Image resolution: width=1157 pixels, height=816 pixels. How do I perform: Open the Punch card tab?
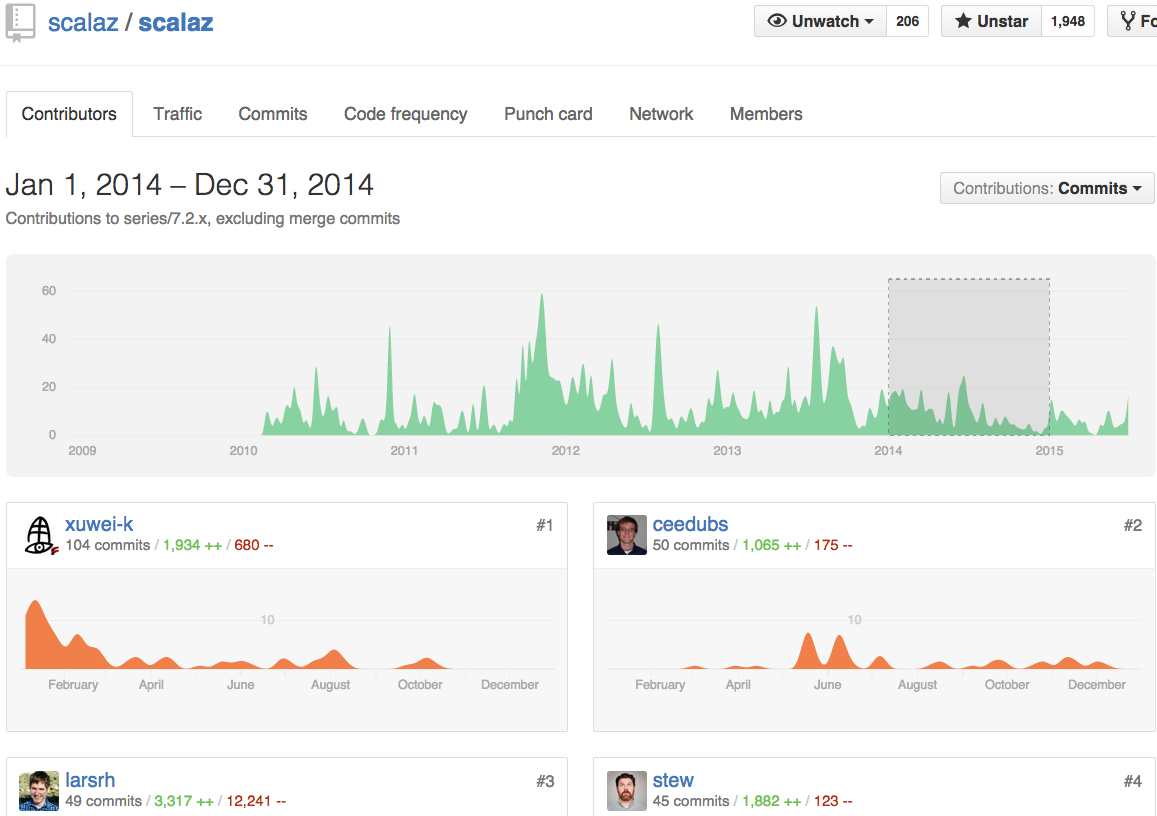point(548,114)
